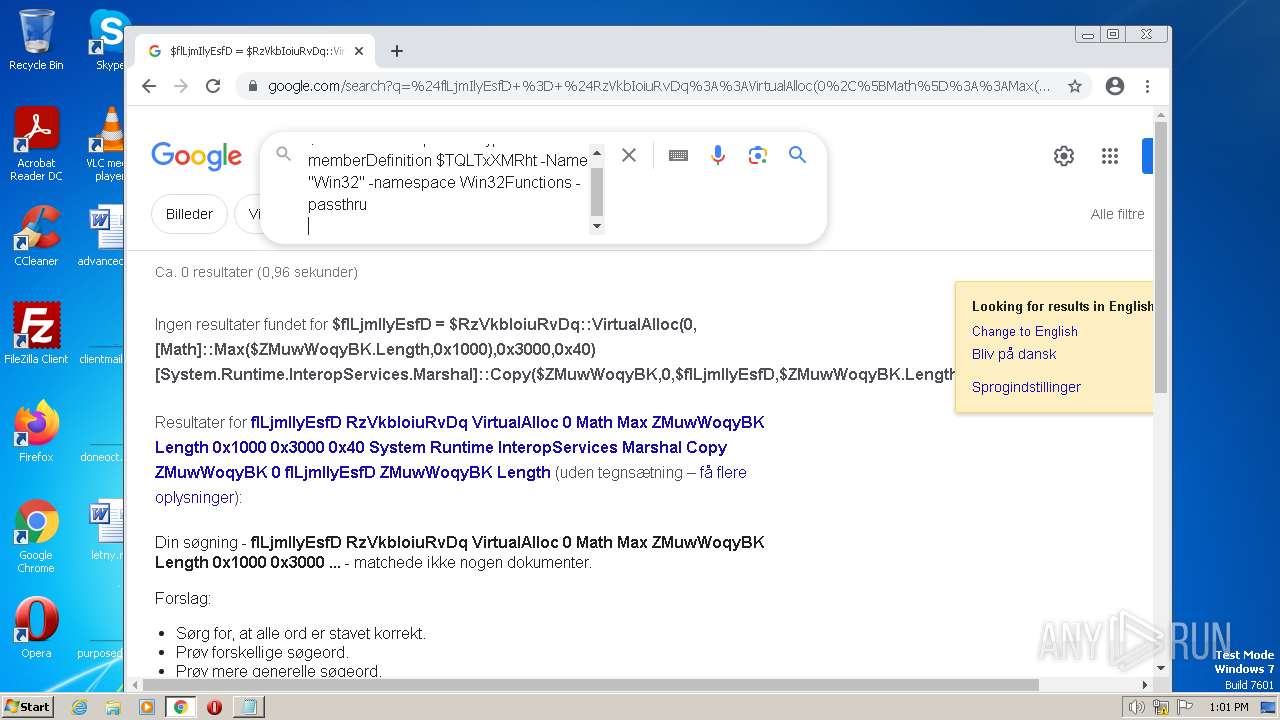Image resolution: width=1280 pixels, height=720 pixels.
Task: Bookmark this page with star icon
Action: [x=1075, y=86]
